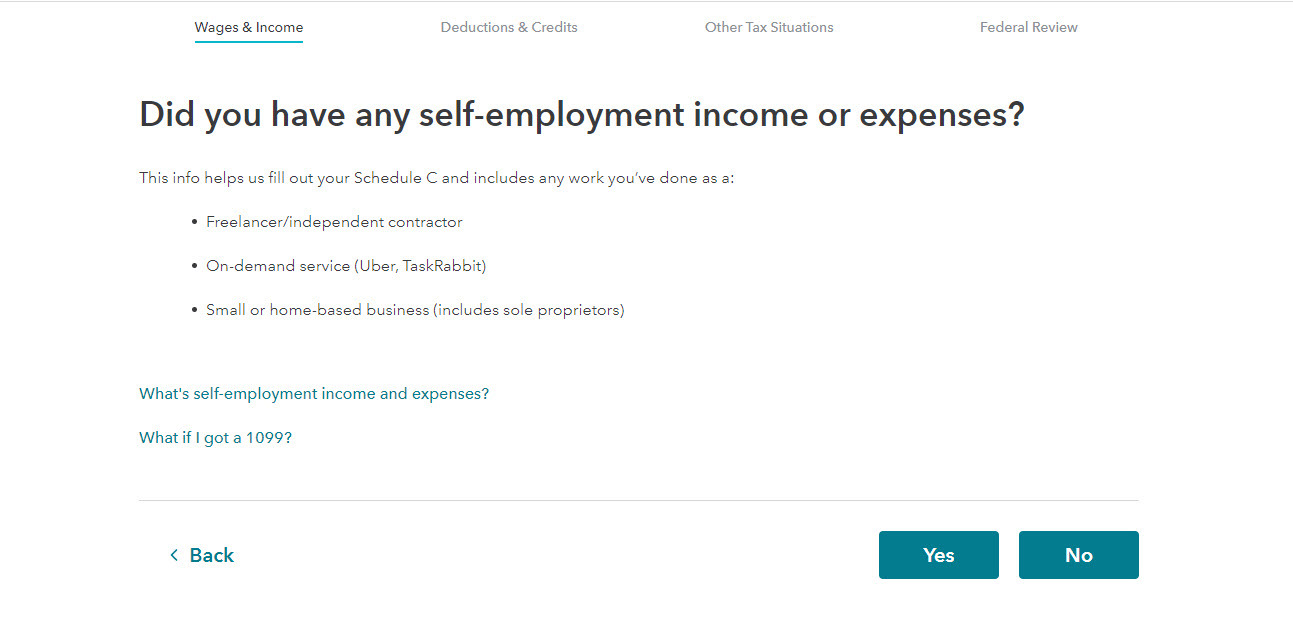Click the Freelancer/independent contractor bullet item

(x=334, y=222)
